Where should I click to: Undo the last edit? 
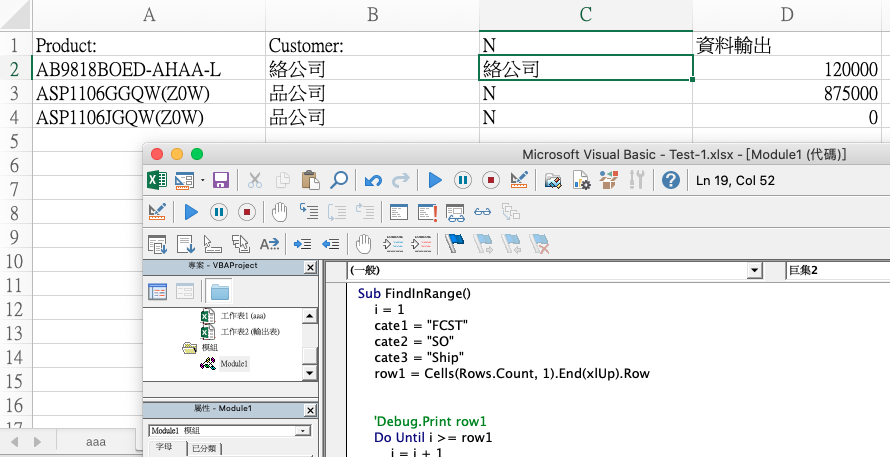(373, 181)
